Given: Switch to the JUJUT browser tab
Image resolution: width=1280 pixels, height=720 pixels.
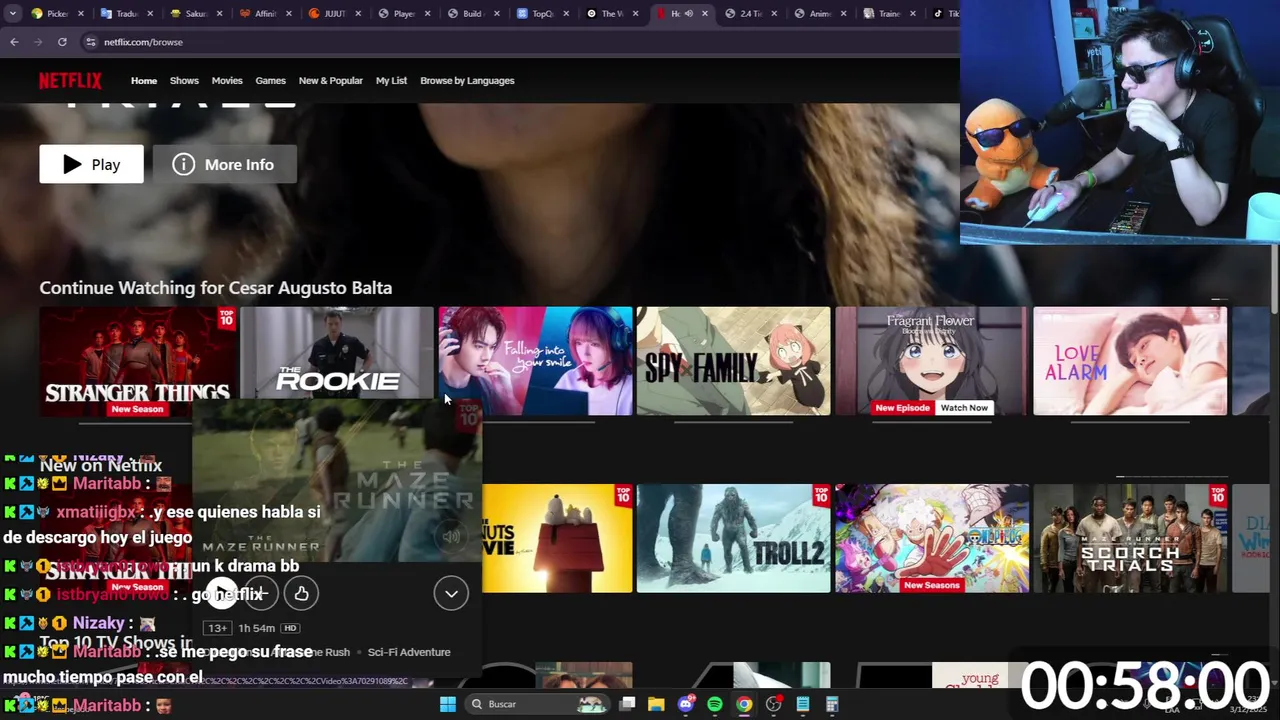Looking at the screenshot, I should pos(334,14).
